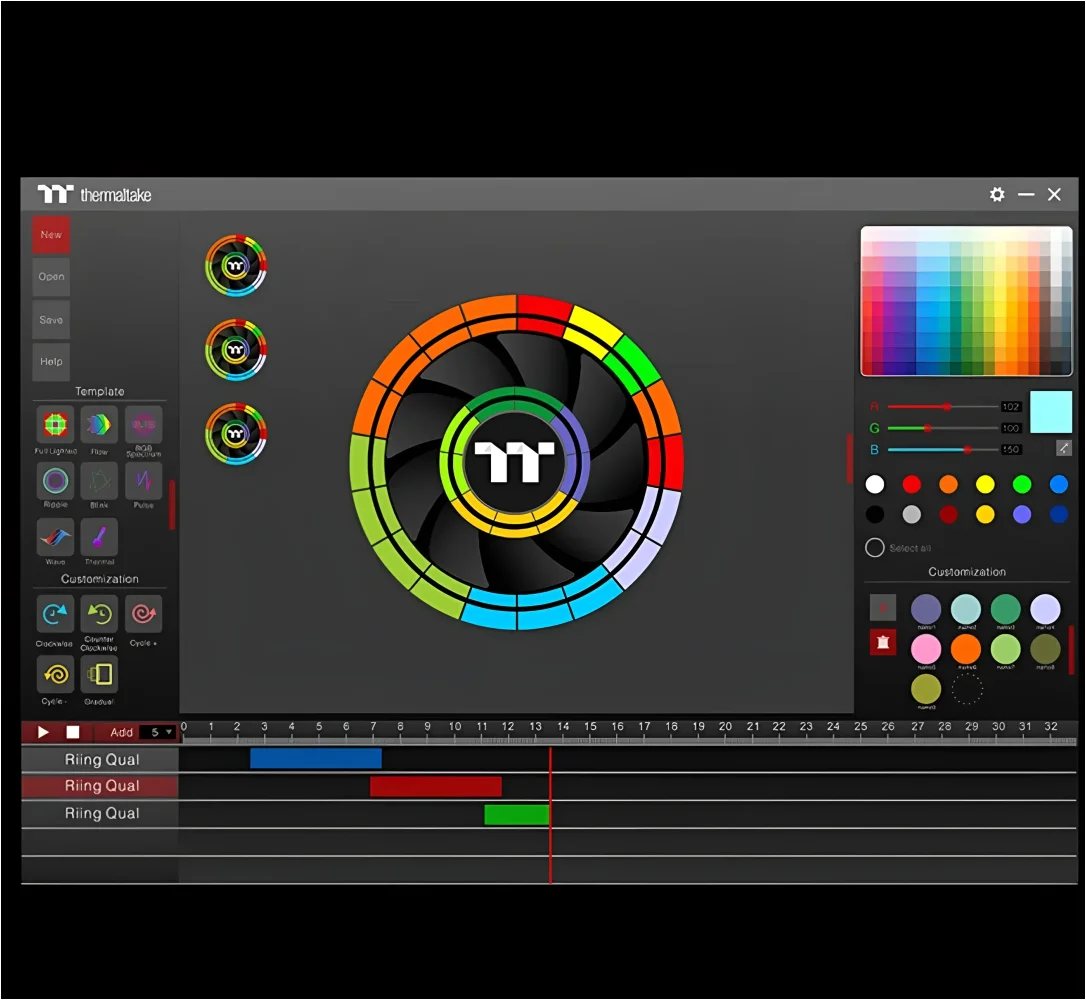The width and height of the screenshot is (1086, 1000).
Task: Choose the bright green preset swatch
Action: tap(1022, 484)
